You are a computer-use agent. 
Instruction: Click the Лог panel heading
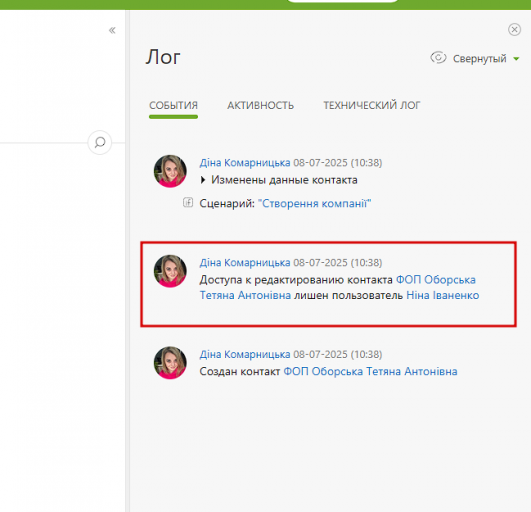tap(163, 57)
